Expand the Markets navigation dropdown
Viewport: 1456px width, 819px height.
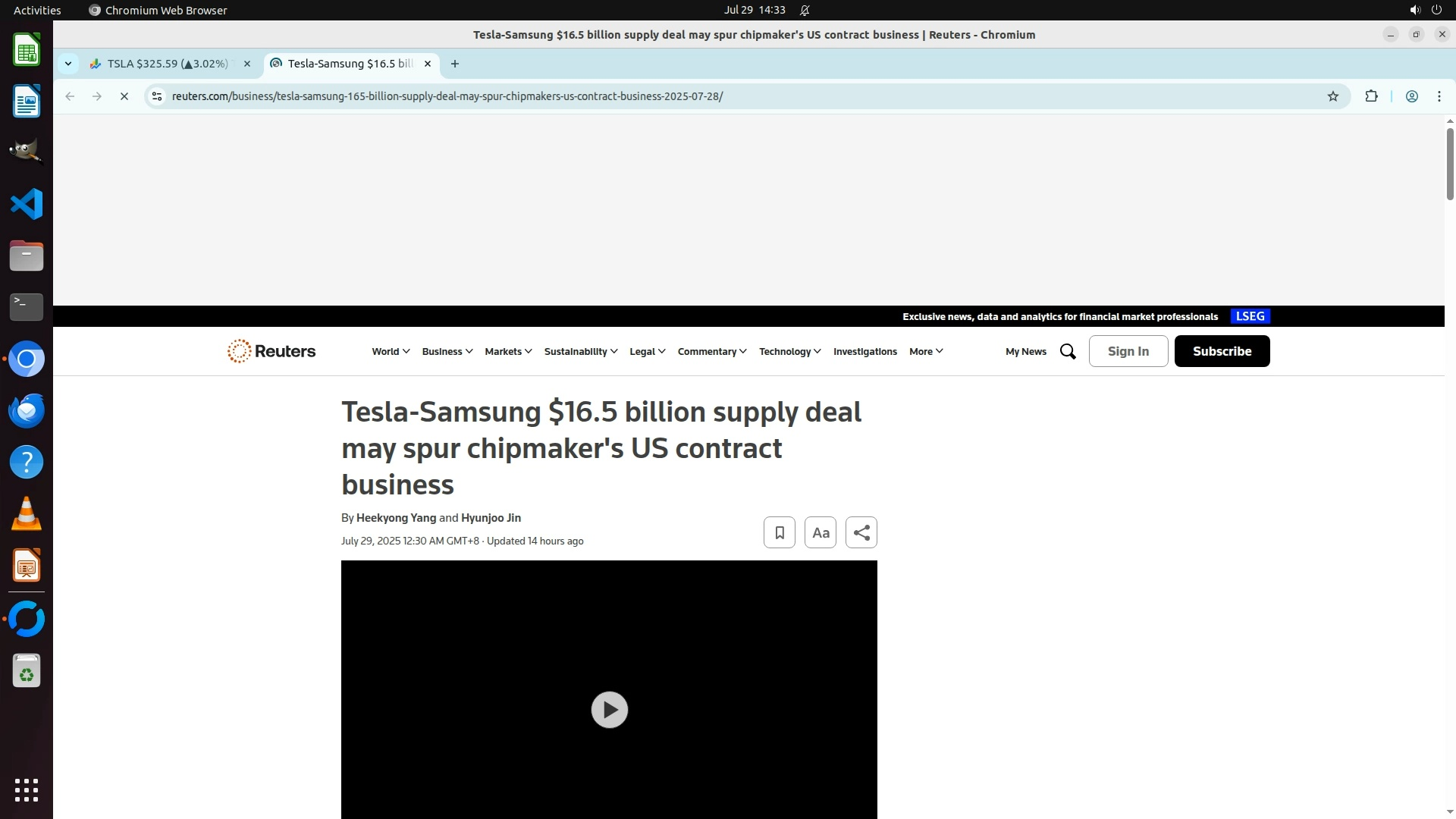[x=508, y=351]
